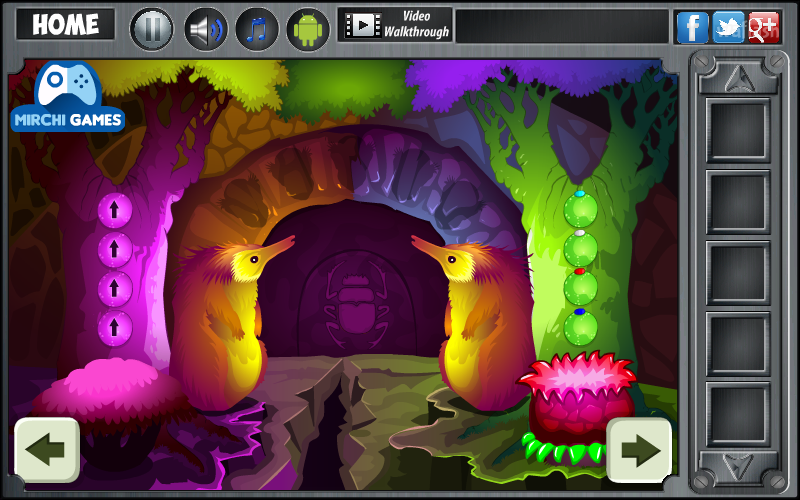Click the second arrow orb on pink tree

pyautogui.click(x=115, y=249)
